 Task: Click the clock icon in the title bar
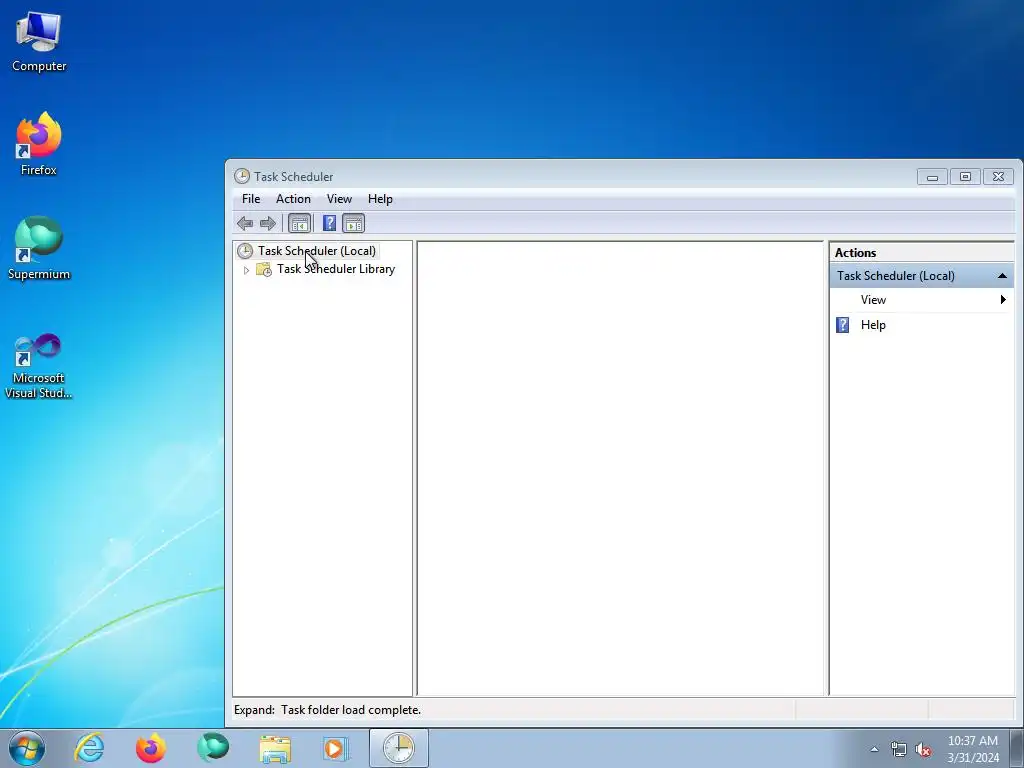coord(242,176)
